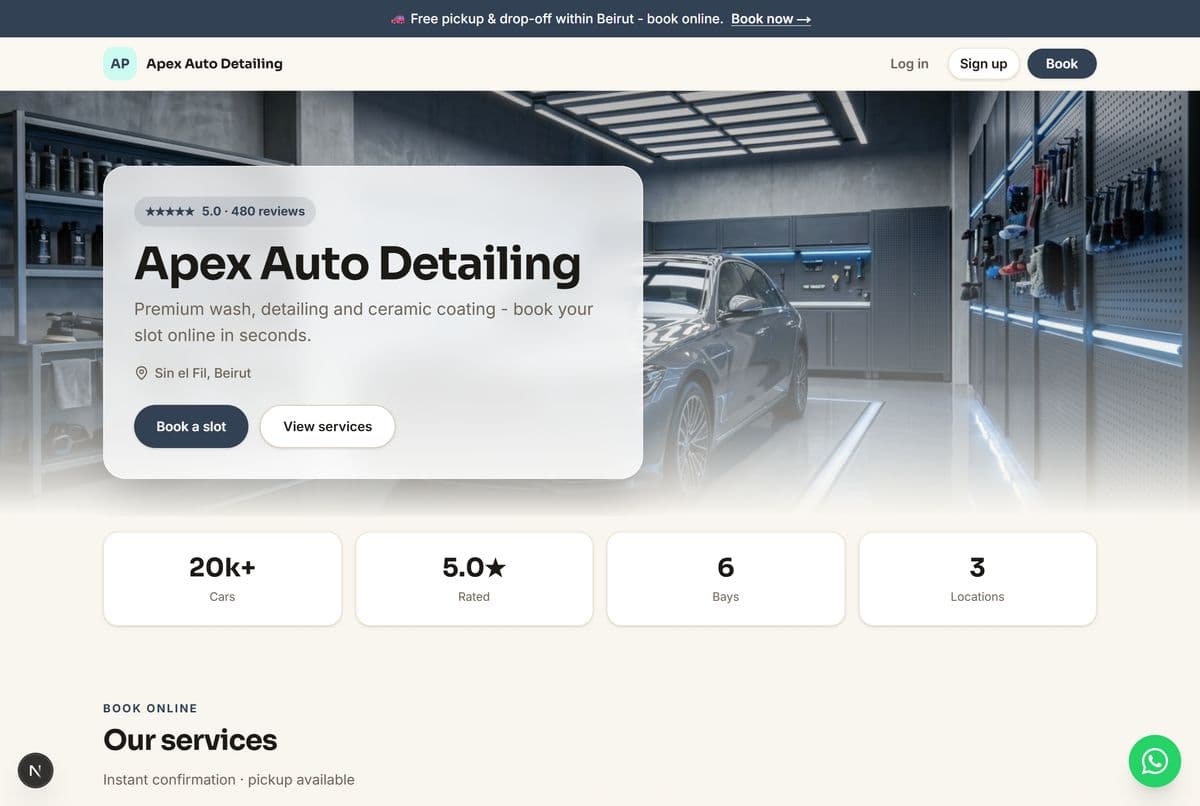Select Sign up in the header

983,64
